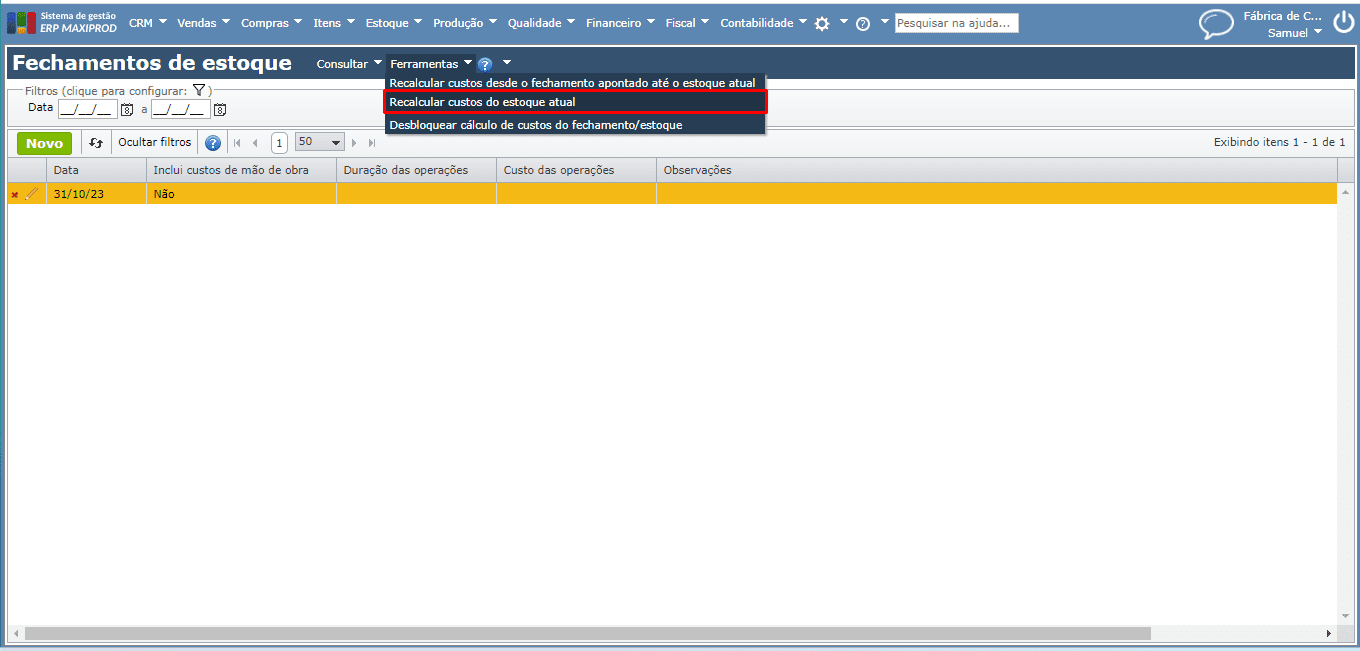The width and height of the screenshot is (1360, 651).
Task: Sort by the Data column header
Action: point(96,170)
